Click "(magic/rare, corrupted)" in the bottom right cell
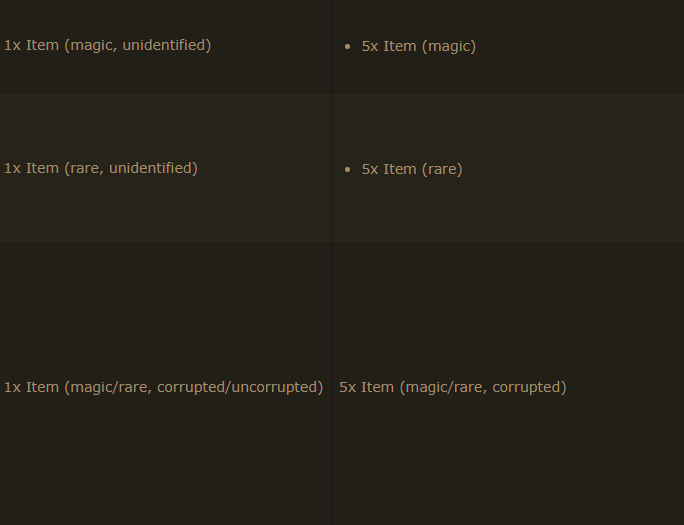The width and height of the screenshot is (684, 525). tap(483, 387)
